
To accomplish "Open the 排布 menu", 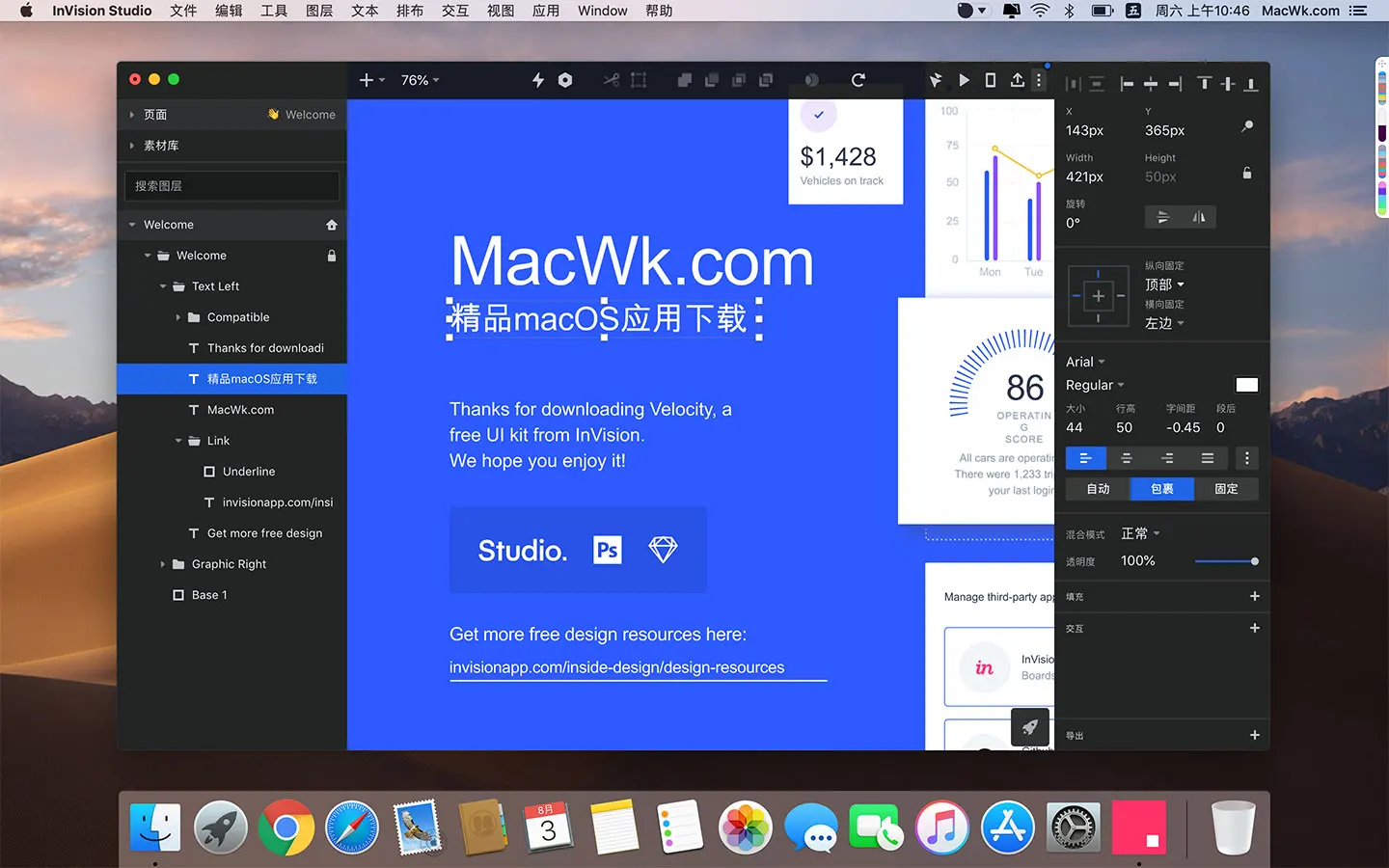I will click(x=410, y=11).
